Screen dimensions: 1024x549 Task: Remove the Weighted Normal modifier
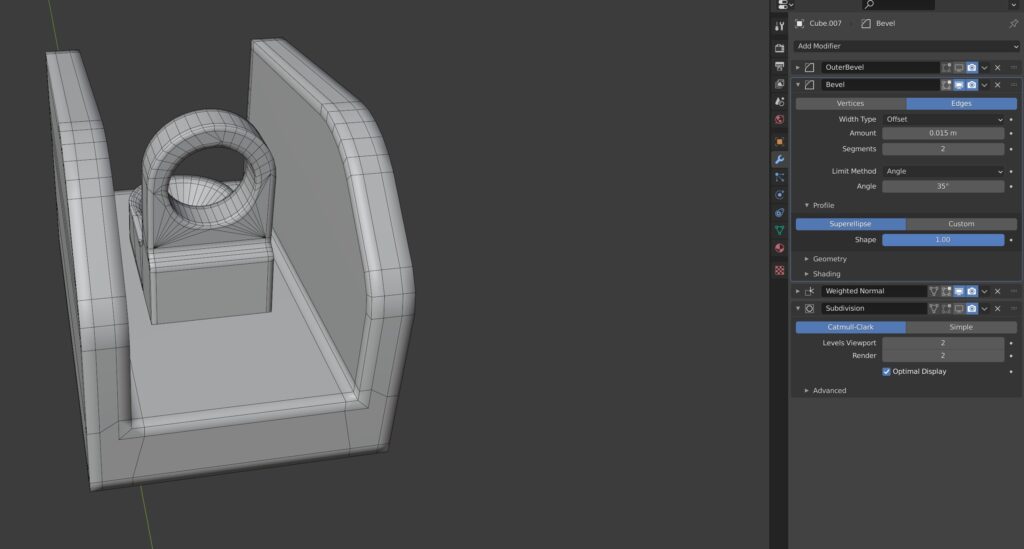(x=997, y=291)
